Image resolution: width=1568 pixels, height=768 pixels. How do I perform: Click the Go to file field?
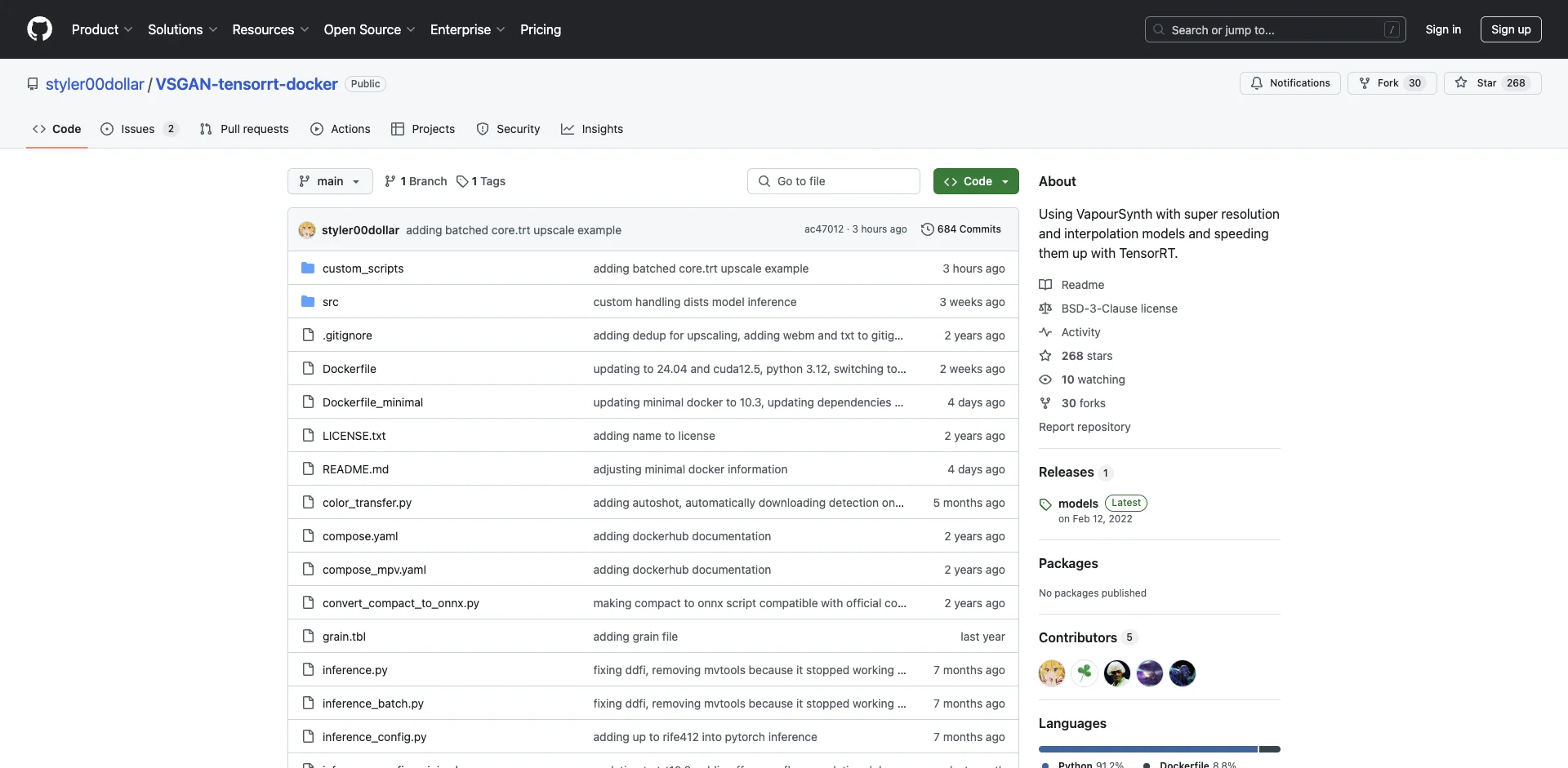834,181
